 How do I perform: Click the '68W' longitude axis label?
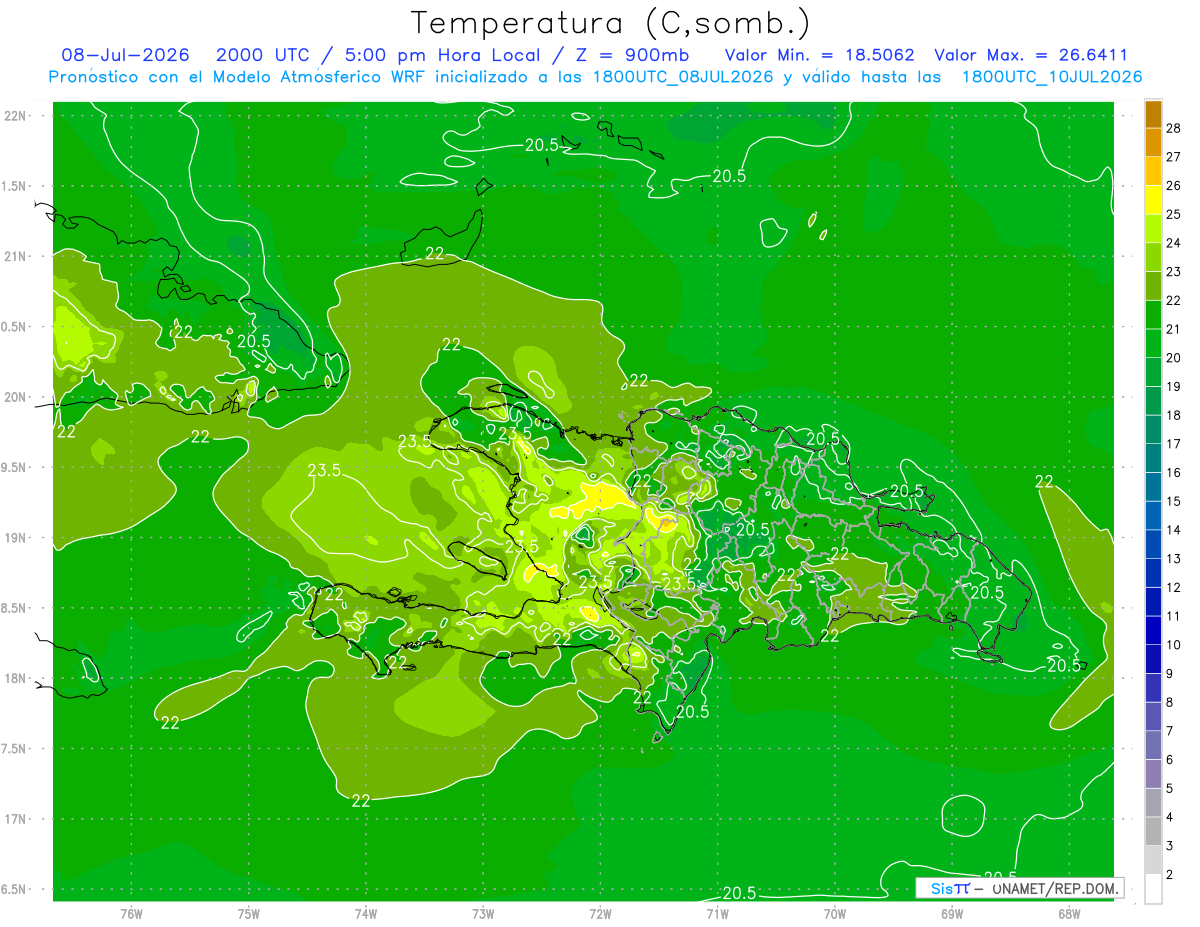coord(1068,913)
